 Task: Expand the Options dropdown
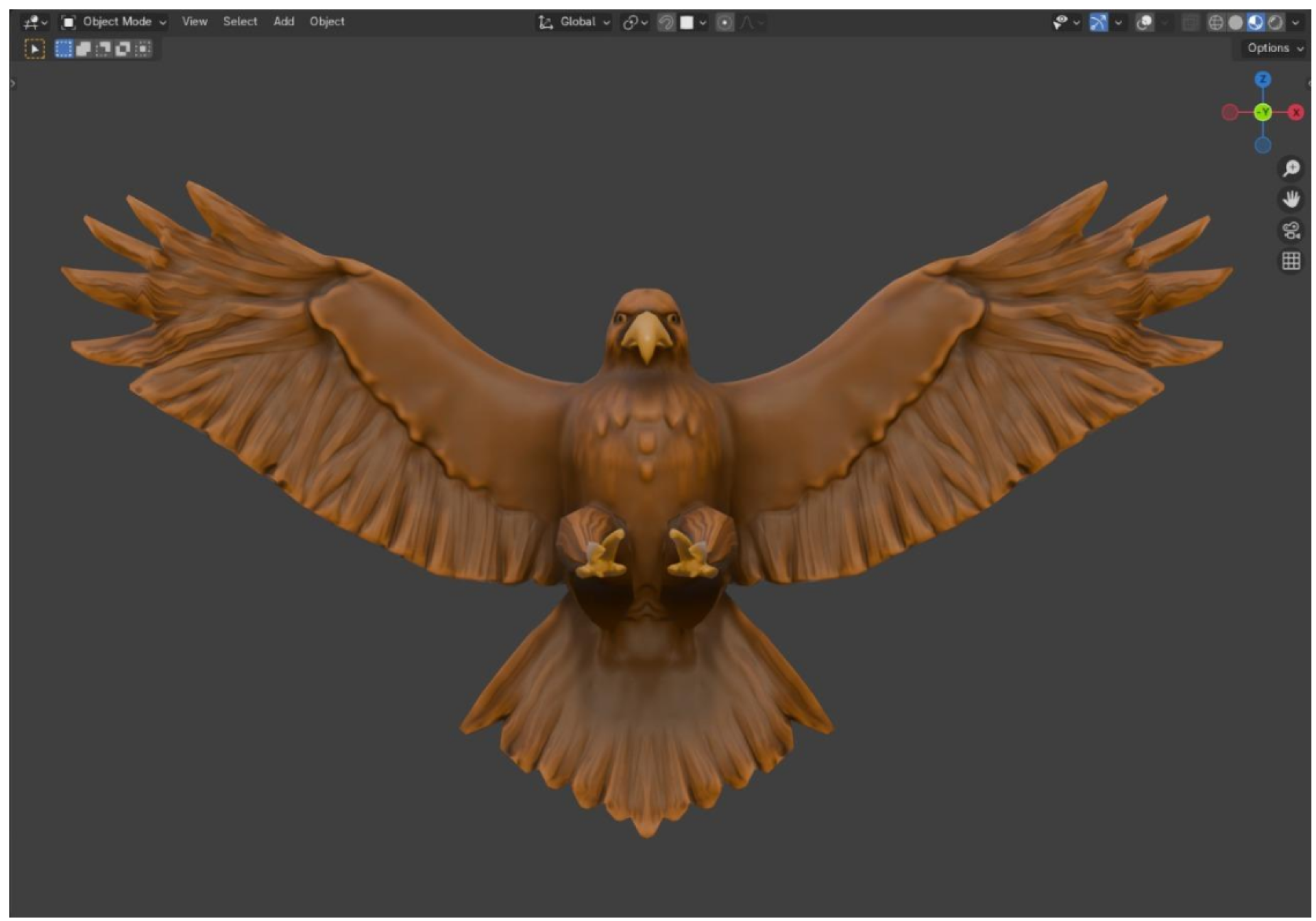(x=1274, y=48)
